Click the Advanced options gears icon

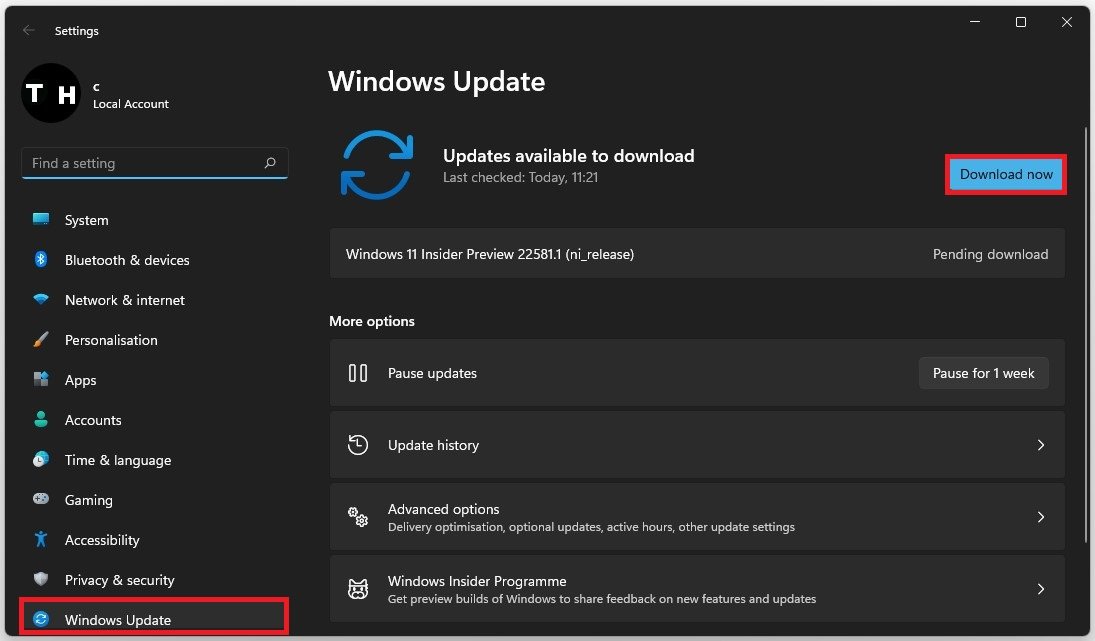coord(358,517)
